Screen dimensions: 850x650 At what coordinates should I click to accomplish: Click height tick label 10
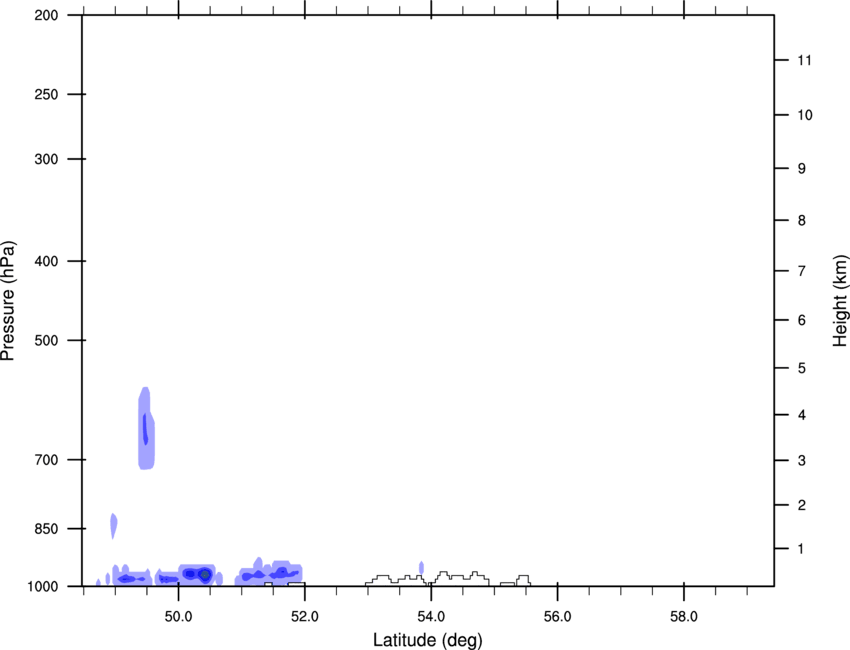[804, 115]
